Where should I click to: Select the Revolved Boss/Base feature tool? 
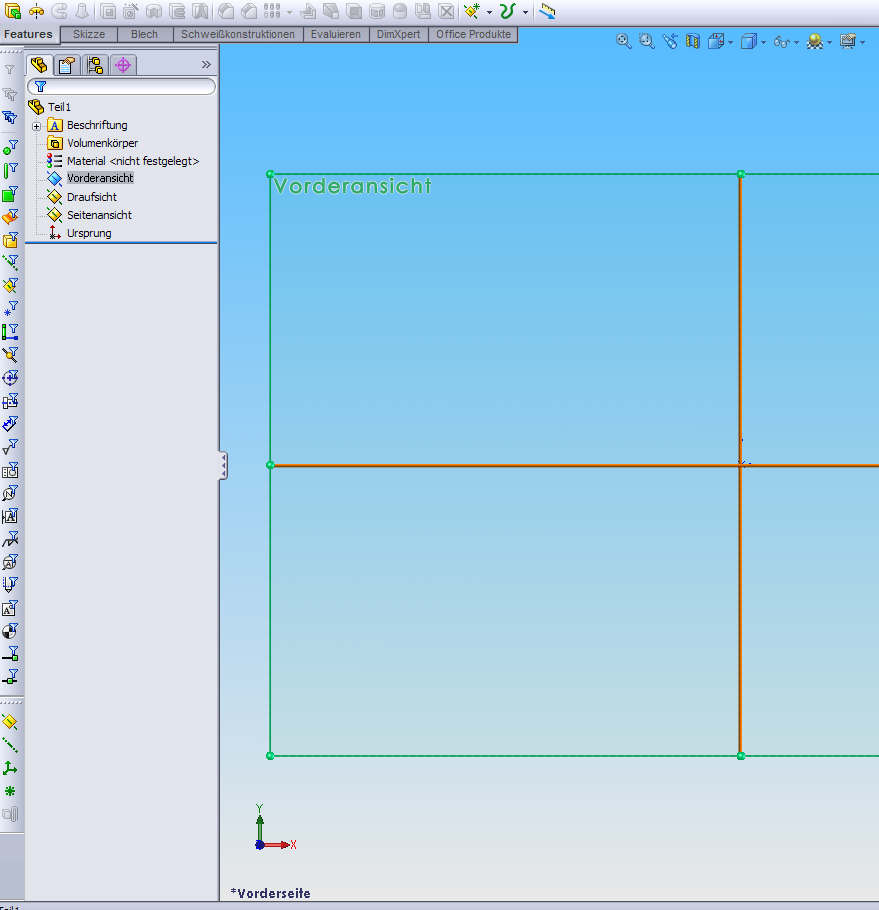pyautogui.click(x=36, y=11)
